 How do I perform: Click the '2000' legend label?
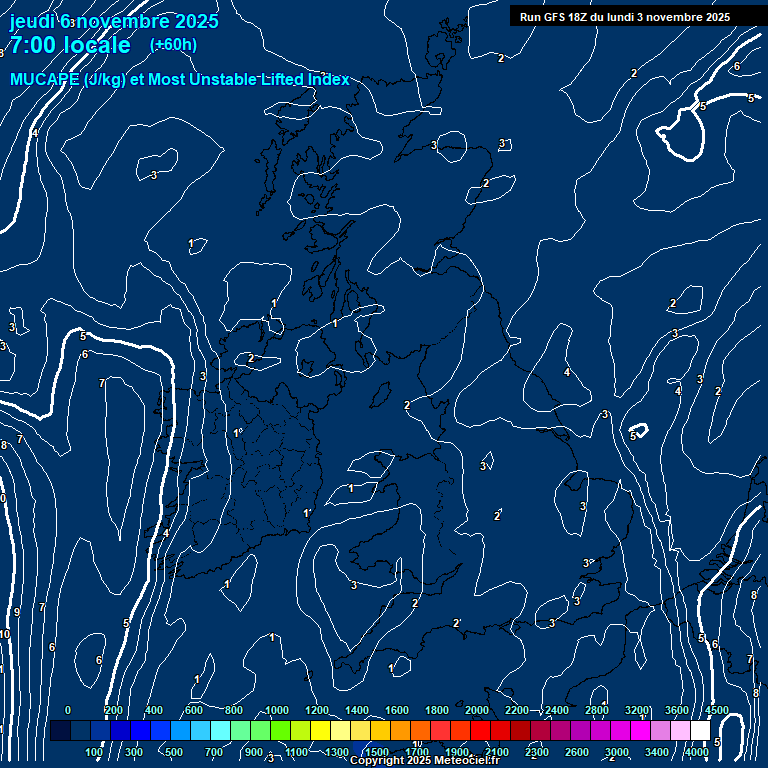point(477,710)
